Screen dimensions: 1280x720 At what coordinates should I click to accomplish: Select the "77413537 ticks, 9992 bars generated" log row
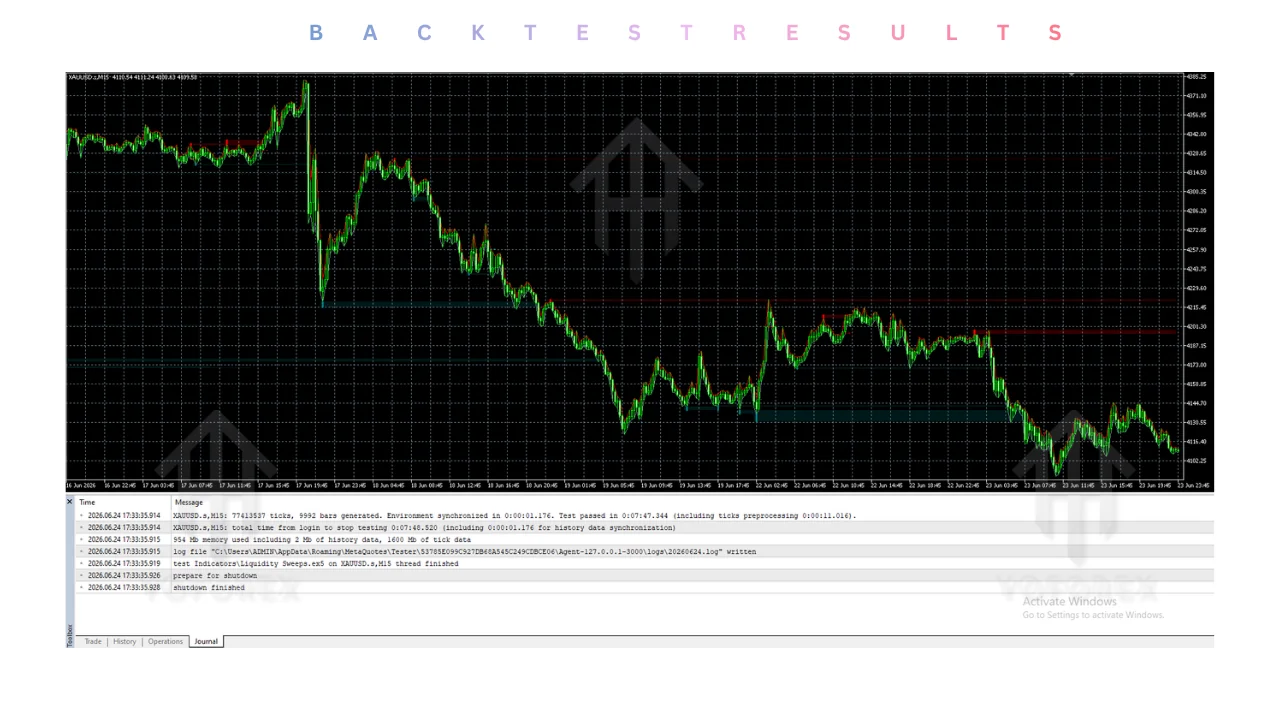coord(645,515)
